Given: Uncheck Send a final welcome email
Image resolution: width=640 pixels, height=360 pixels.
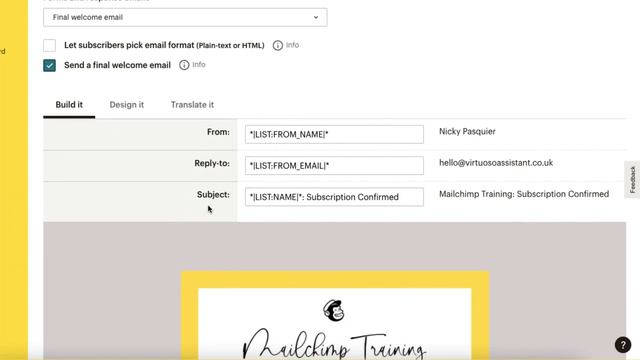Looking at the screenshot, I should (x=49, y=65).
